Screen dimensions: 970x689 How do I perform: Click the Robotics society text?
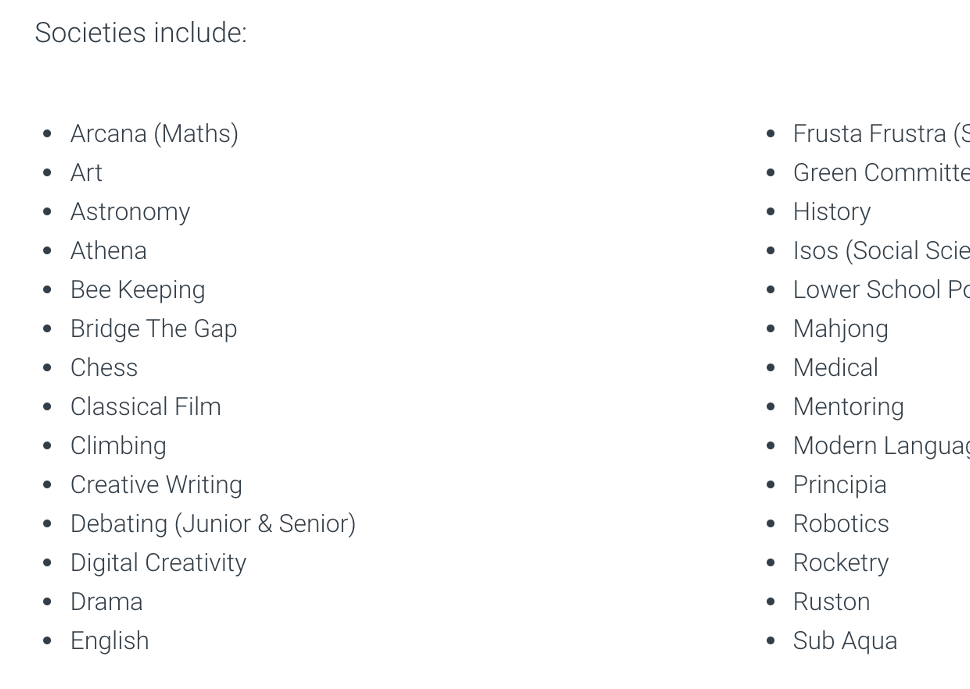click(841, 523)
